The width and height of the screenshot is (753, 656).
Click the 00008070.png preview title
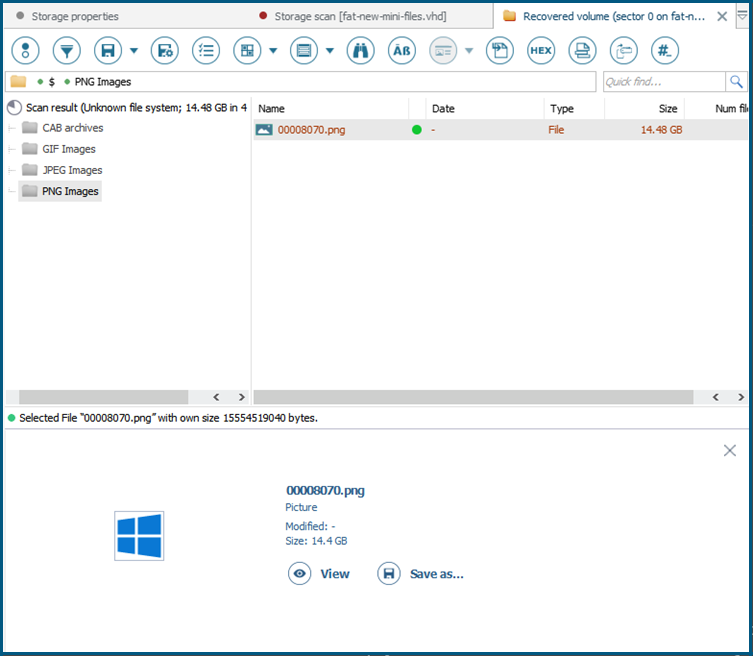tap(325, 490)
